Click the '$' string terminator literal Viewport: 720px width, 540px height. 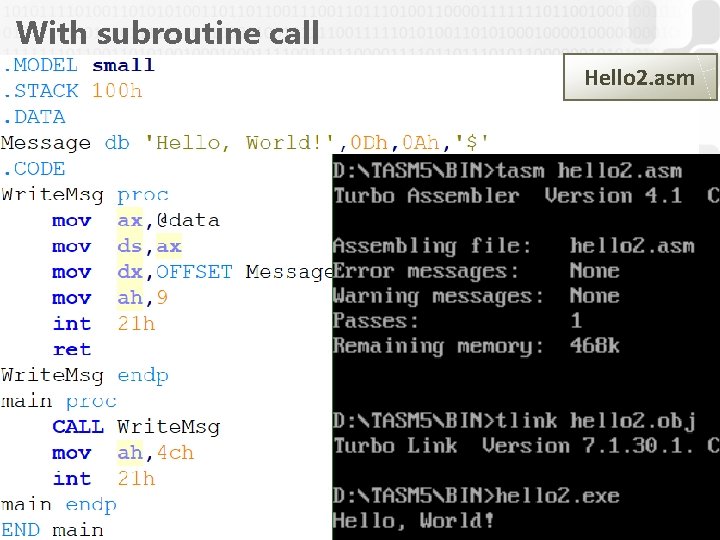point(472,142)
